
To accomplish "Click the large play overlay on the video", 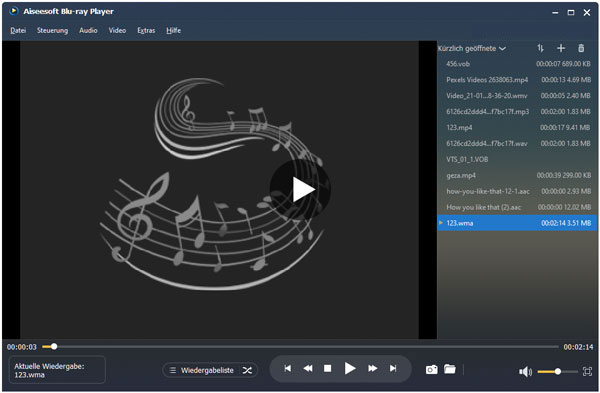I will coord(301,189).
